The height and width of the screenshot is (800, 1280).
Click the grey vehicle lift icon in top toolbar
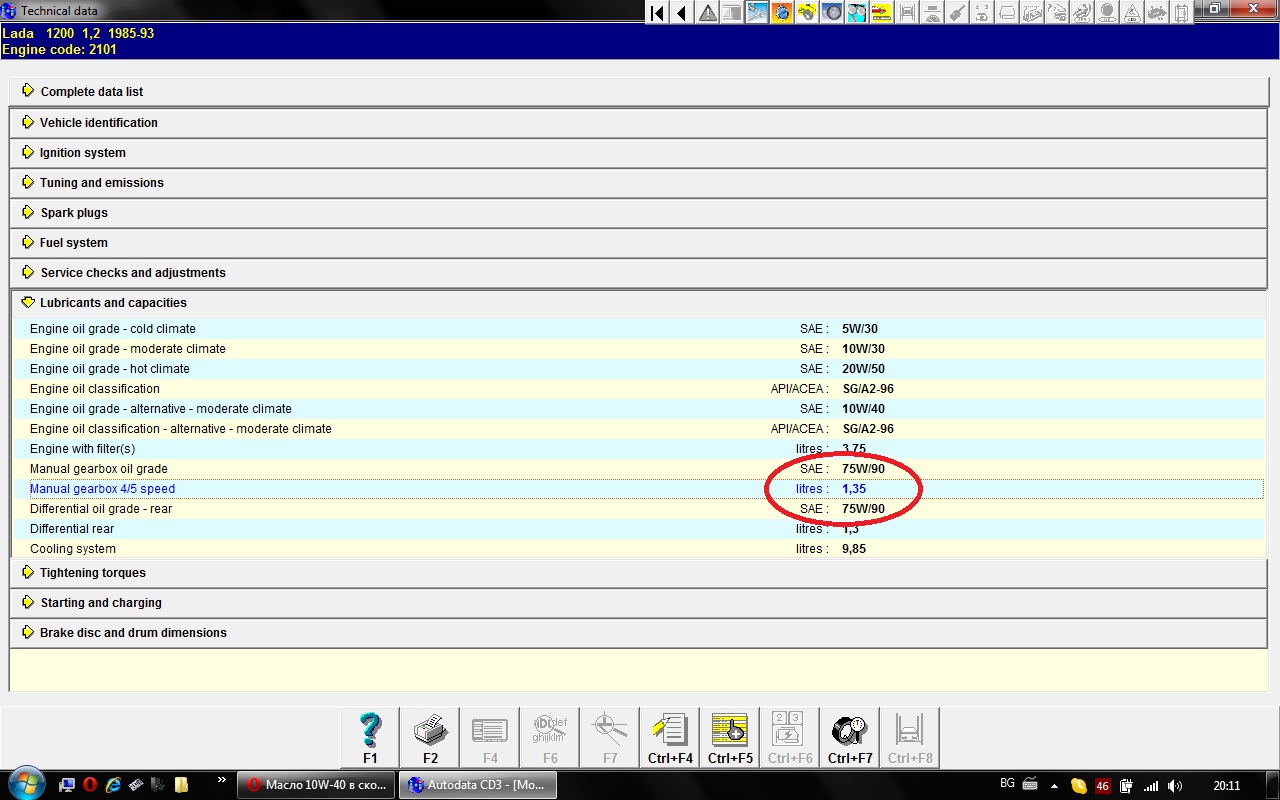[907, 12]
